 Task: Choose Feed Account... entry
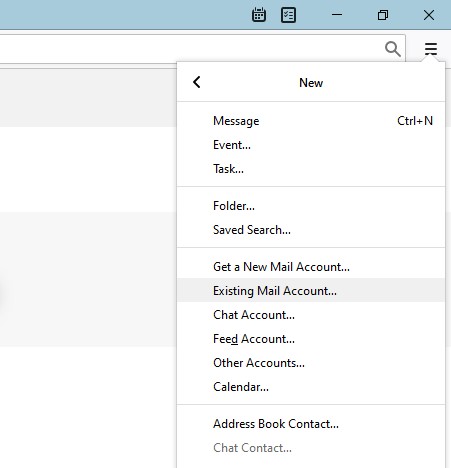311,339
